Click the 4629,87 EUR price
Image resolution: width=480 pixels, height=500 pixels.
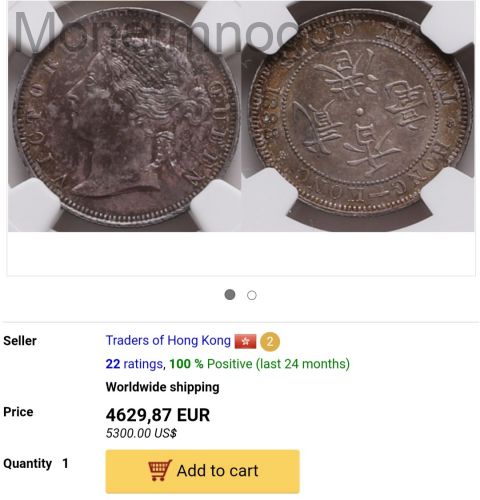click(158, 415)
